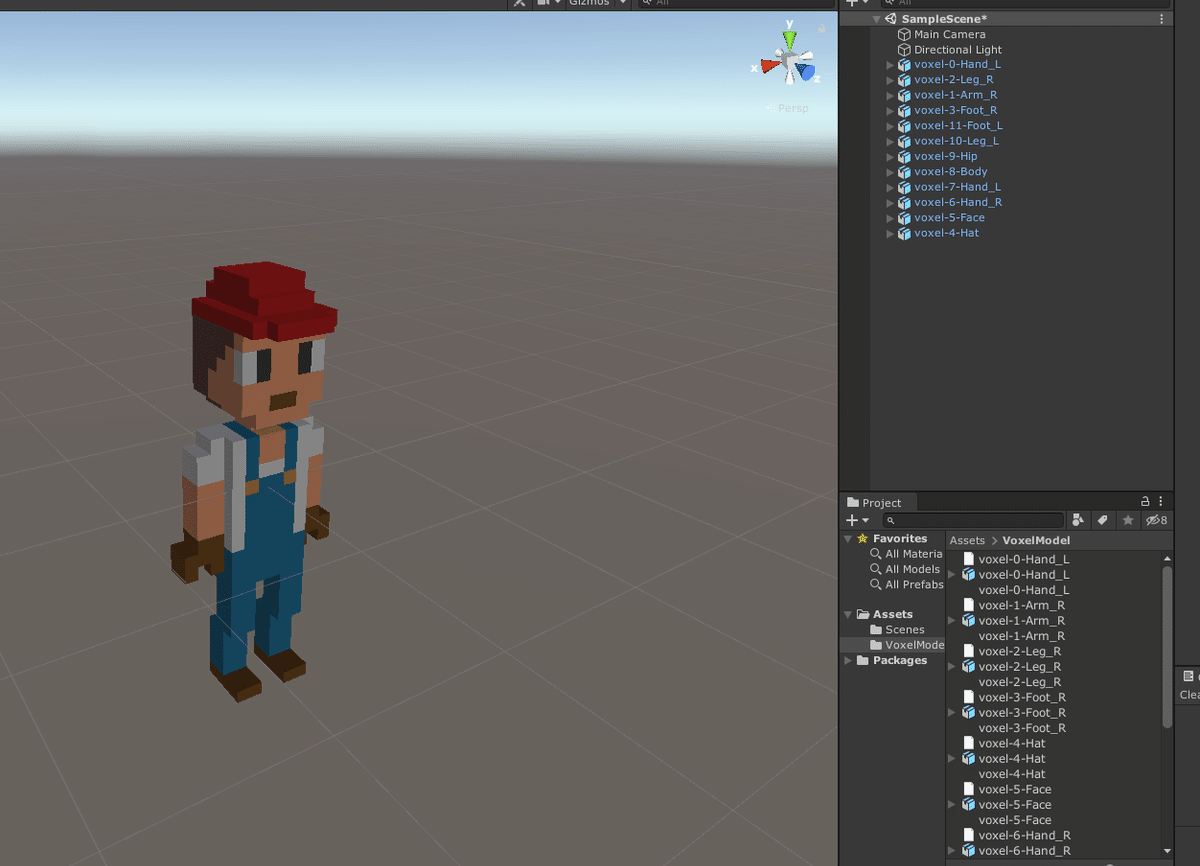This screenshot has height=866, width=1200.
Task: Expand voxel-9-Hip in the Hierarchy
Action: [x=890, y=157]
